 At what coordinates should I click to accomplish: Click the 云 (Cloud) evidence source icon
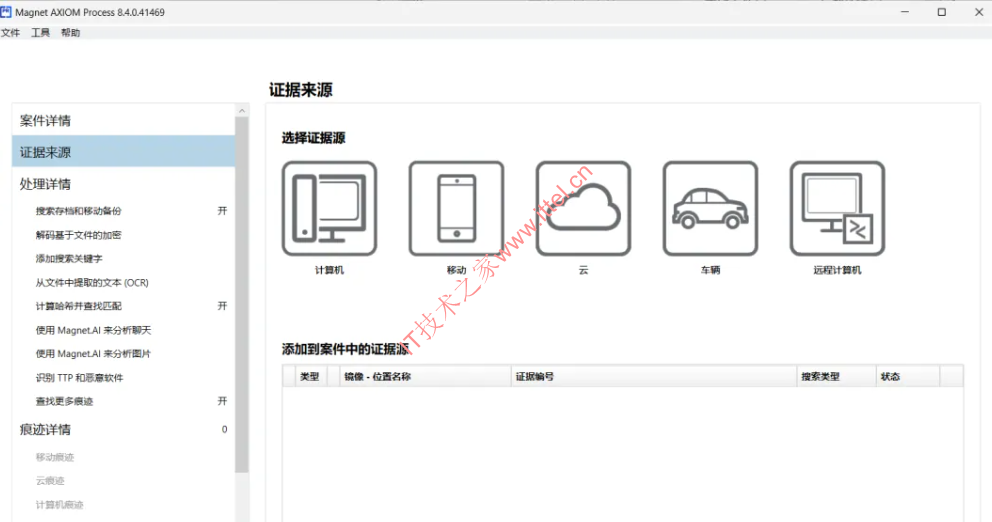[x=583, y=208]
